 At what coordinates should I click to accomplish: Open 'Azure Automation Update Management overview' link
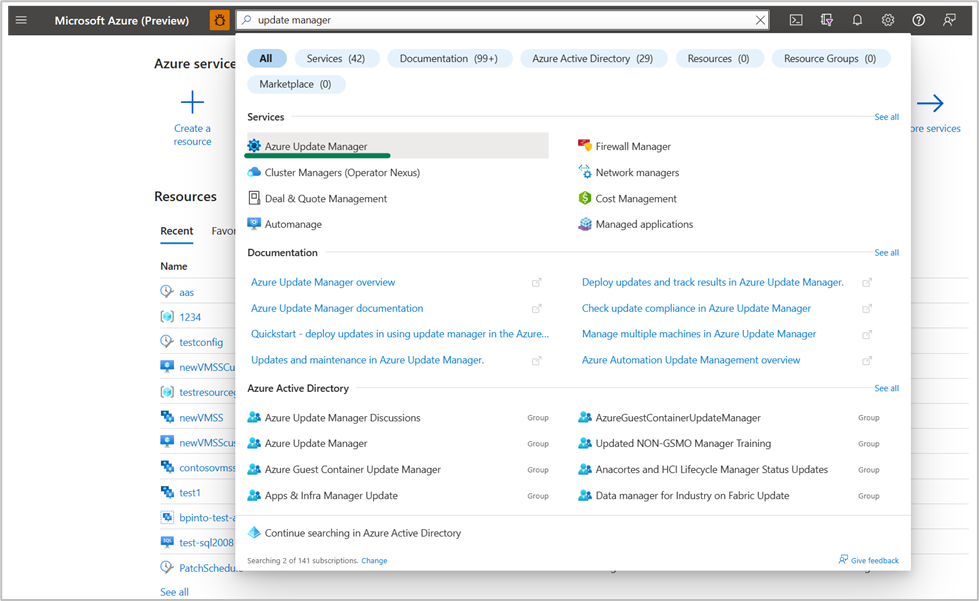pos(691,360)
